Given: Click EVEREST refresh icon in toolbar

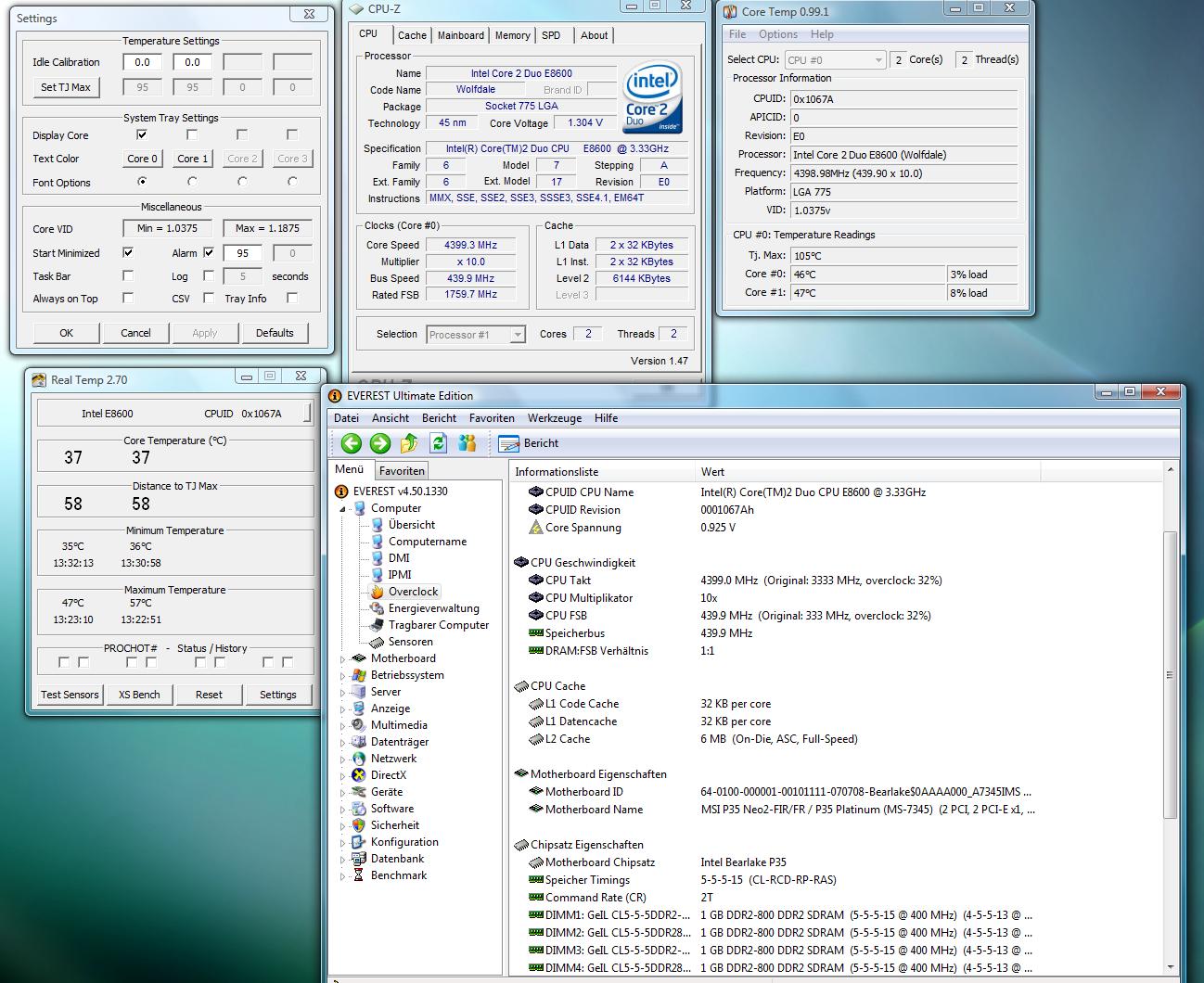Looking at the screenshot, I should [439, 443].
